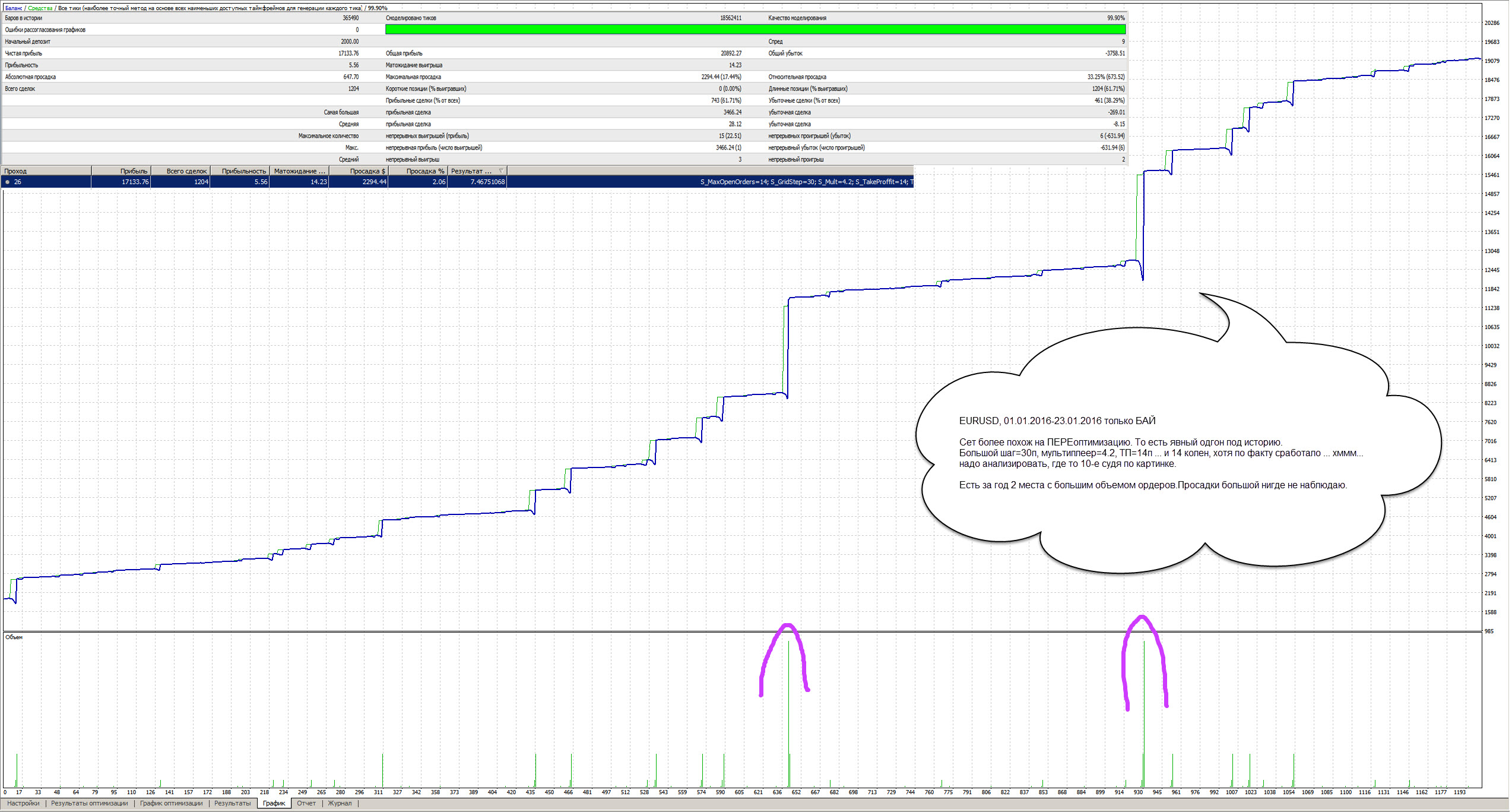Click the Короткие позиции value 0 (0.00%)
This screenshot has width=1512, height=812.
pyautogui.click(x=730, y=89)
